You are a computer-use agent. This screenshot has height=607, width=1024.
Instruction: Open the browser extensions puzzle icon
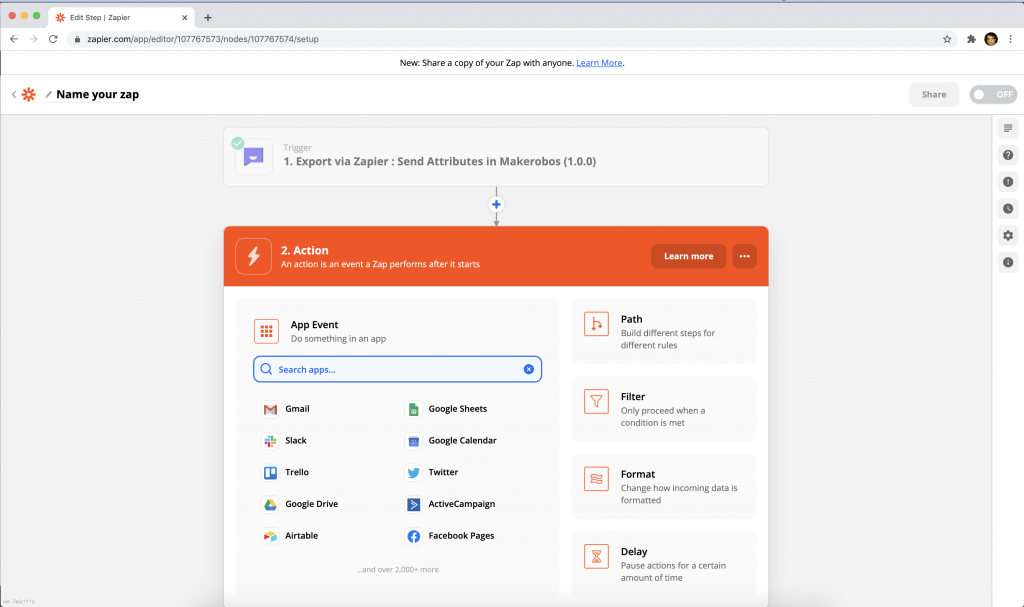(x=971, y=39)
